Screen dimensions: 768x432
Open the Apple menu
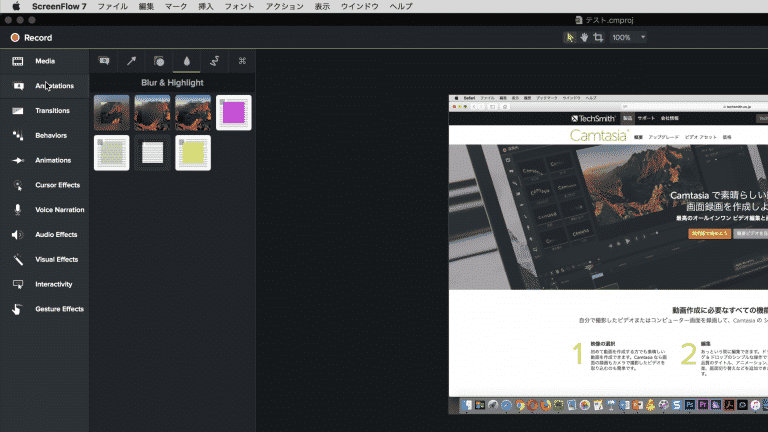(16, 6)
